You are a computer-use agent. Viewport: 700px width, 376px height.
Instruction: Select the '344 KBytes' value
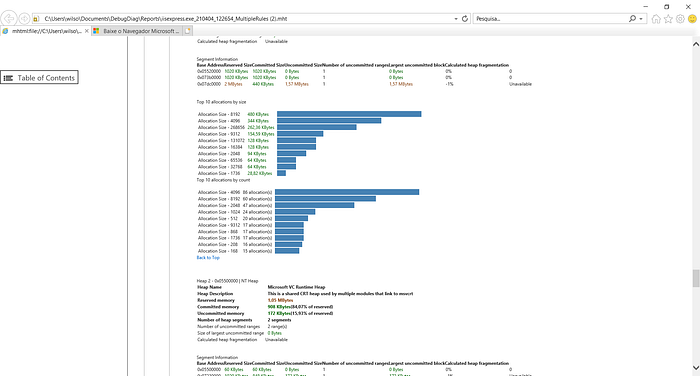coord(258,121)
